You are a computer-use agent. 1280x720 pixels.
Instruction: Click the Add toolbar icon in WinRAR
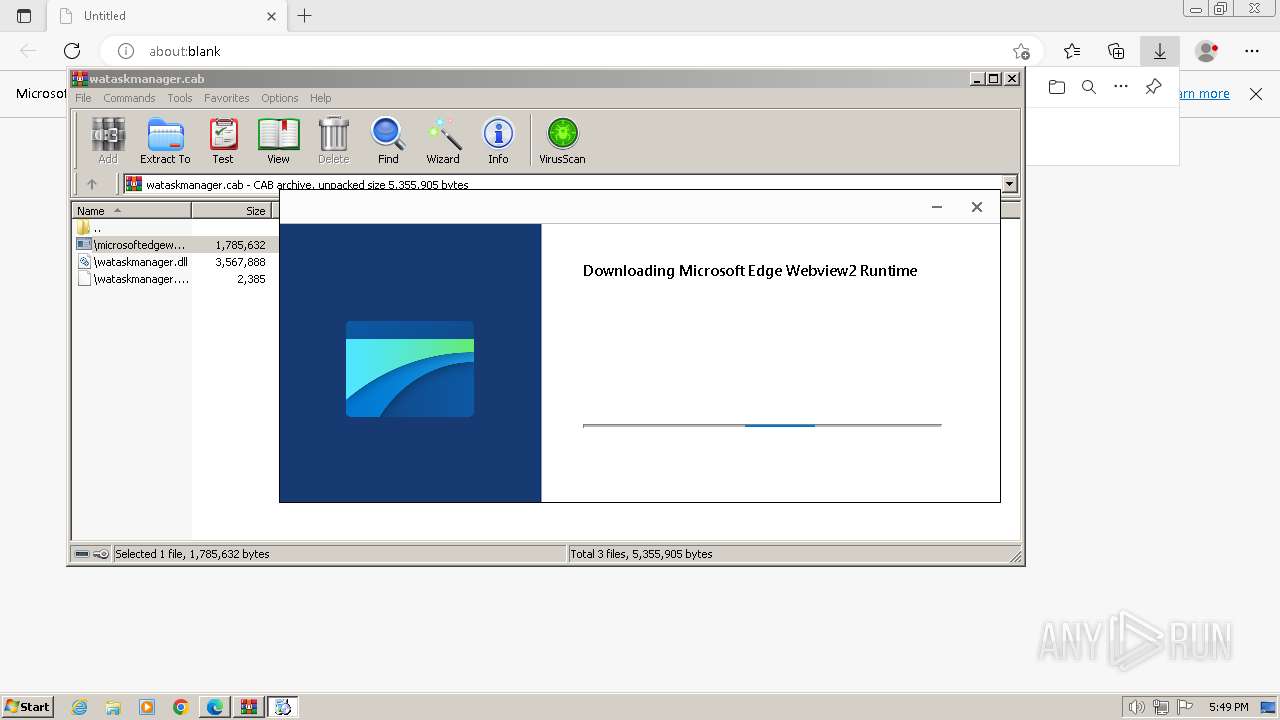point(108,140)
